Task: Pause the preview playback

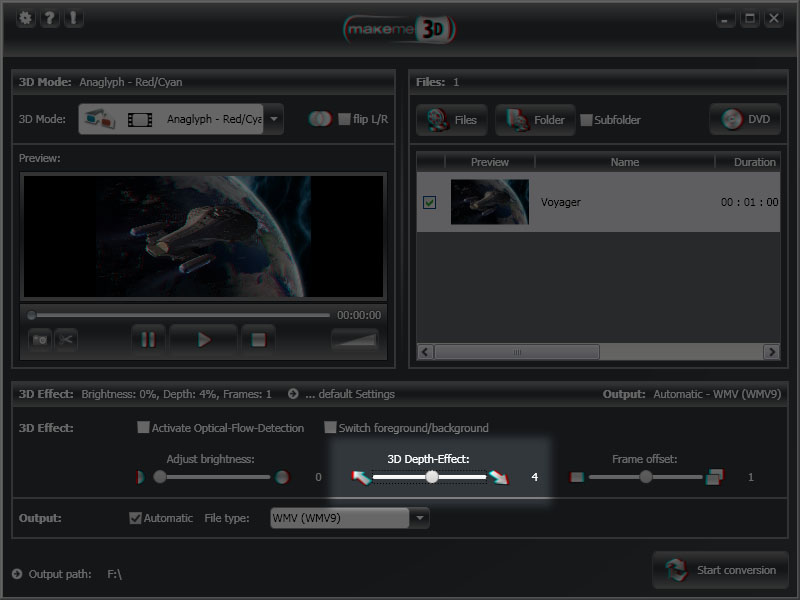Action: click(148, 339)
